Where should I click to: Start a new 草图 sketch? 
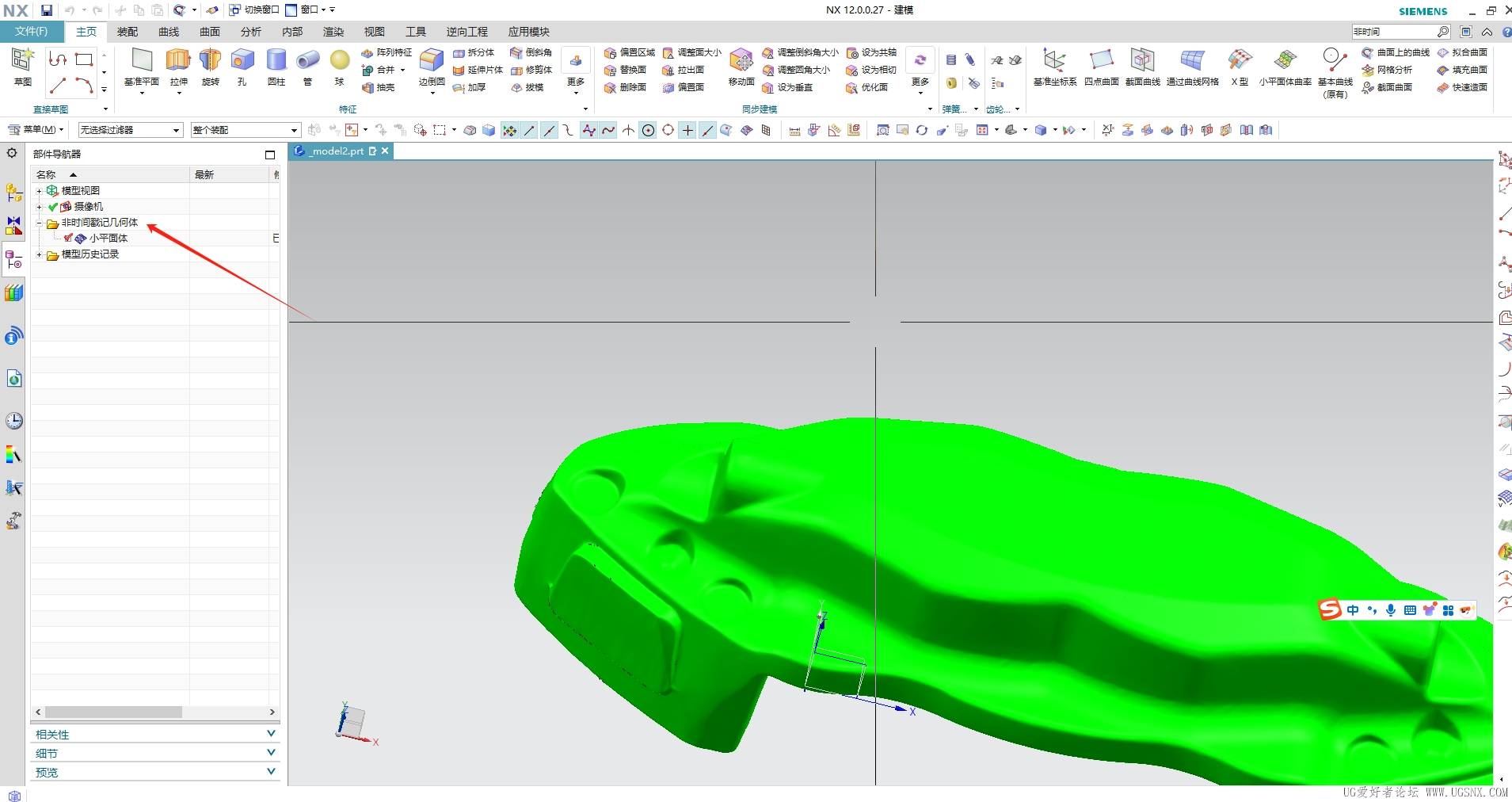point(22,67)
